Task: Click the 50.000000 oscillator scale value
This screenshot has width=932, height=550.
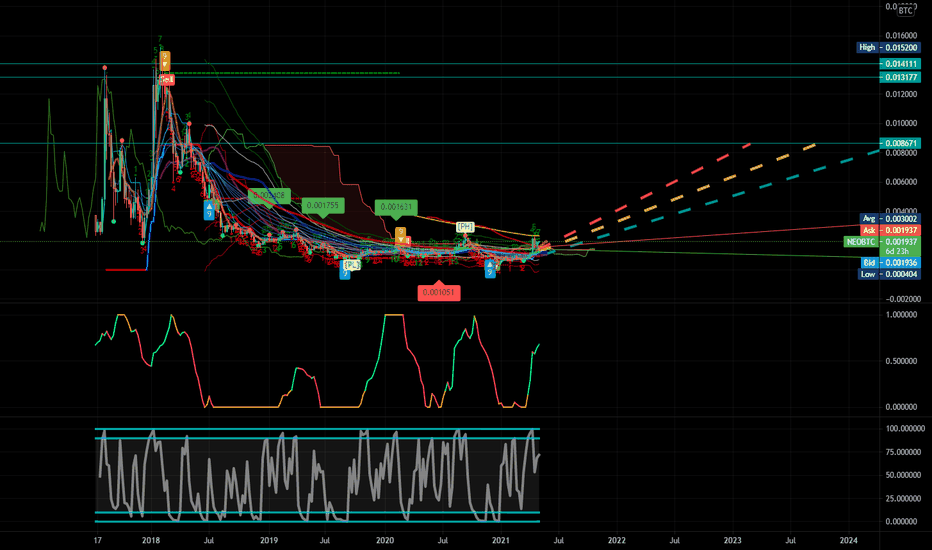Action: click(x=905, y=475)
